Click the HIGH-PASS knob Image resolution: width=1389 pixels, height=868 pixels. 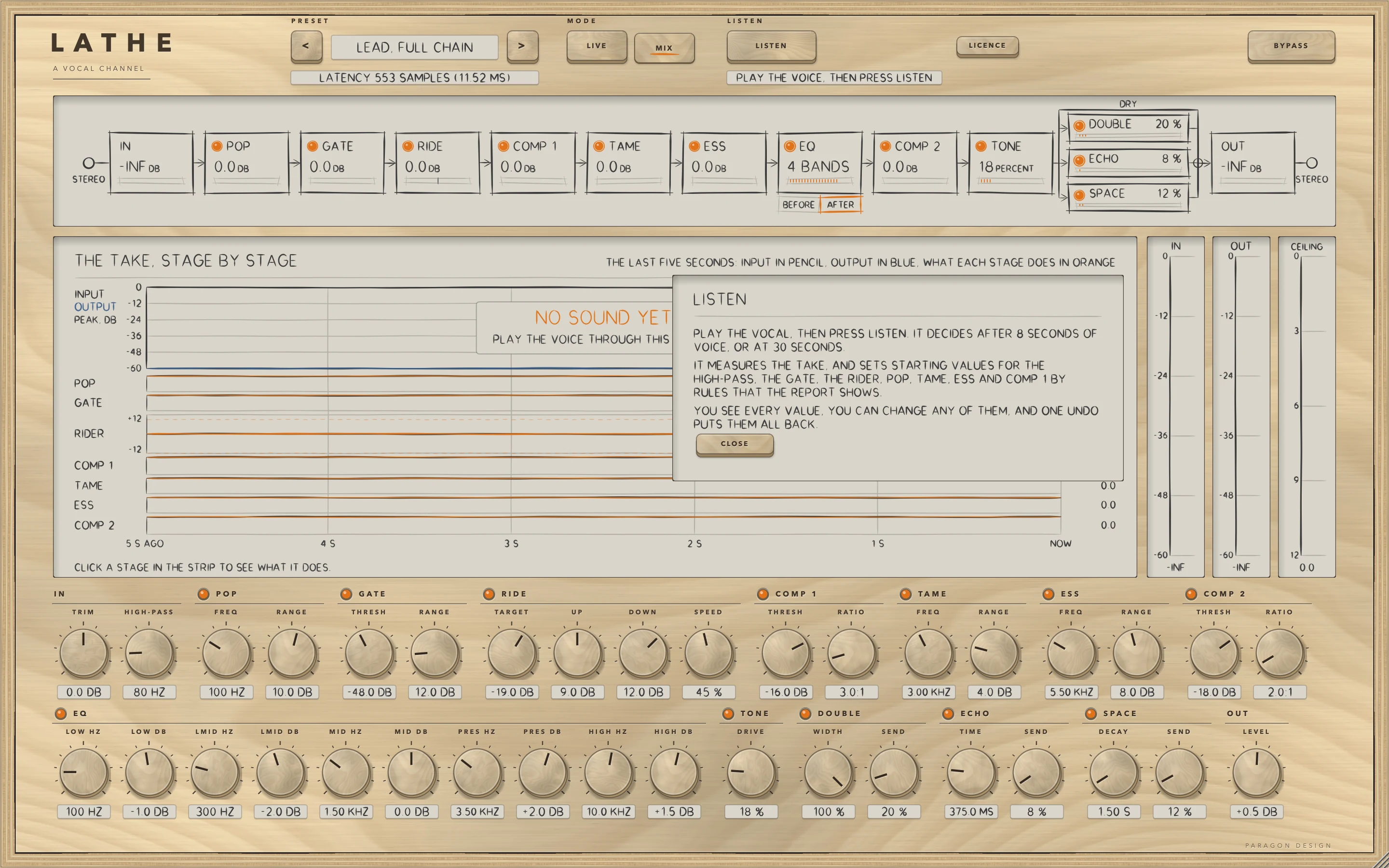(149, 653)
